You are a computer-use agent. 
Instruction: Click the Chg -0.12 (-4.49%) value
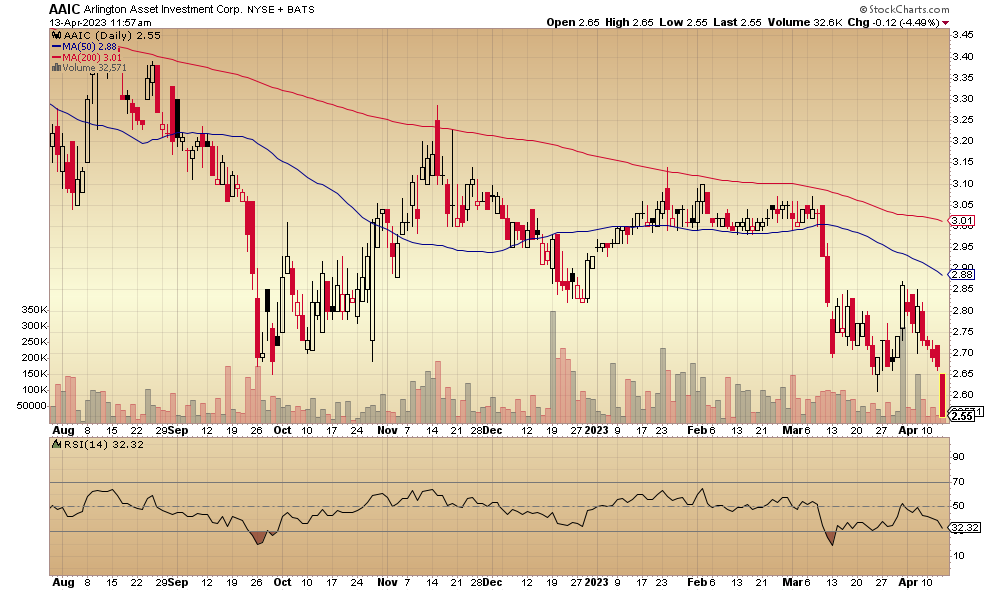893,22
